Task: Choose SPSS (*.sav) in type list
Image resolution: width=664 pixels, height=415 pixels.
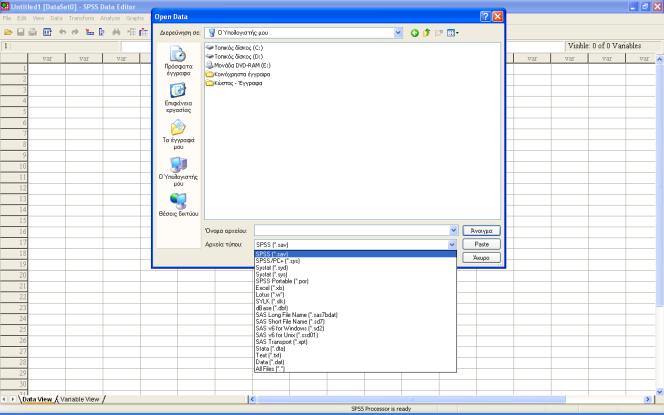Action: tap(355, 254)
